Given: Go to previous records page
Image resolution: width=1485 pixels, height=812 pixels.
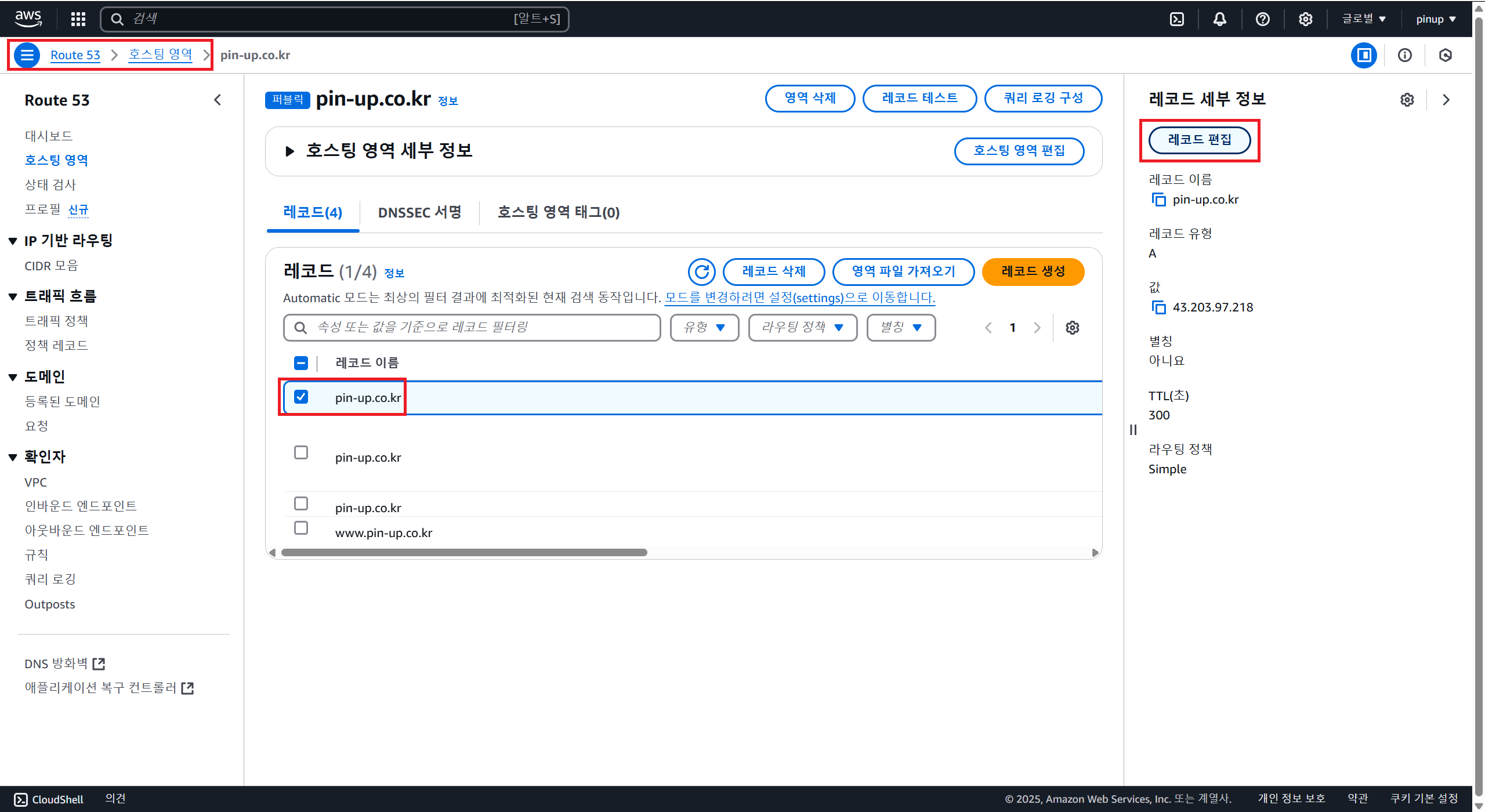Looking at the screenshot, I should (988, 328).
